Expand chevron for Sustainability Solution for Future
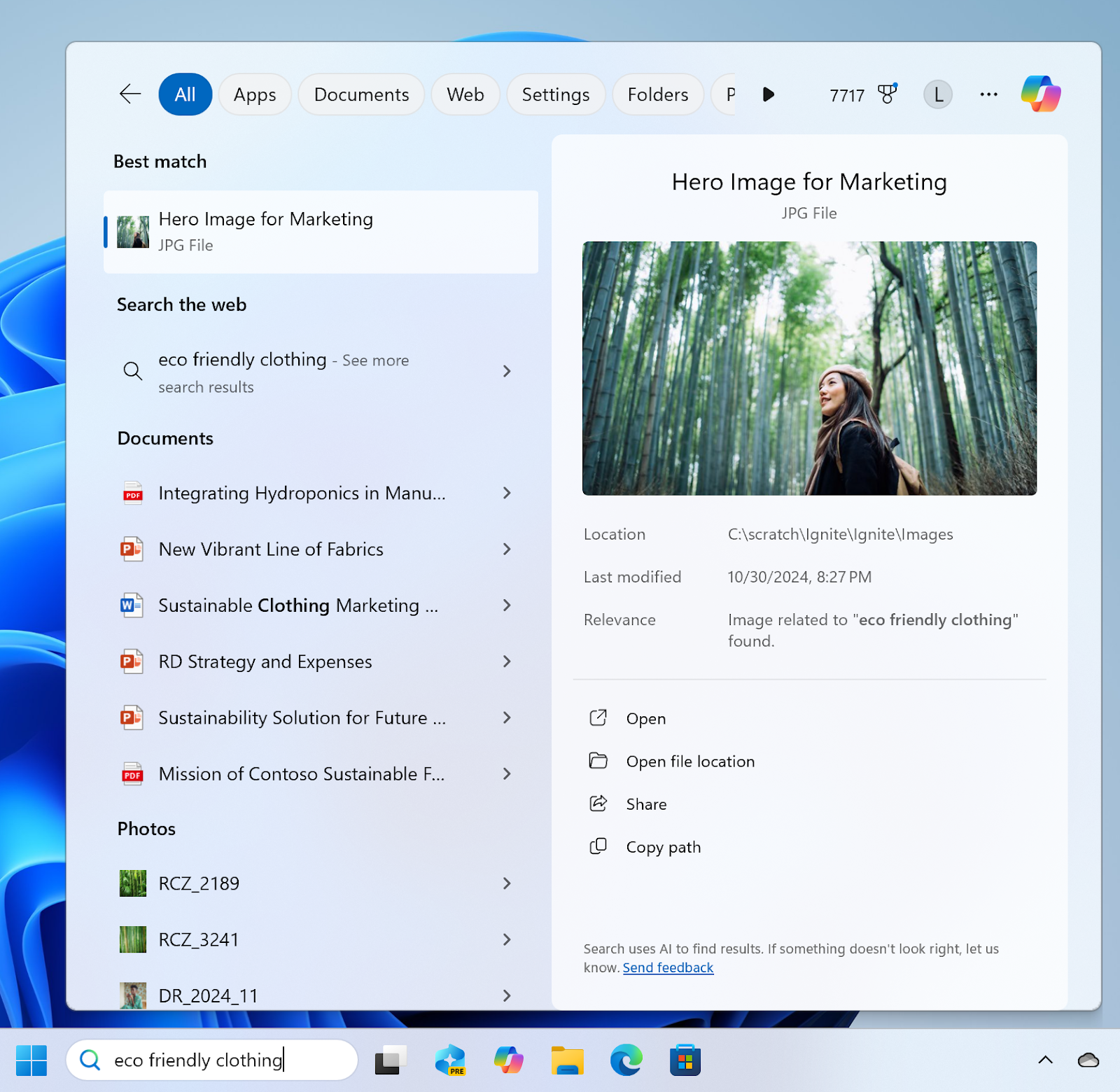1120x1092 pixels. [507, 717]
